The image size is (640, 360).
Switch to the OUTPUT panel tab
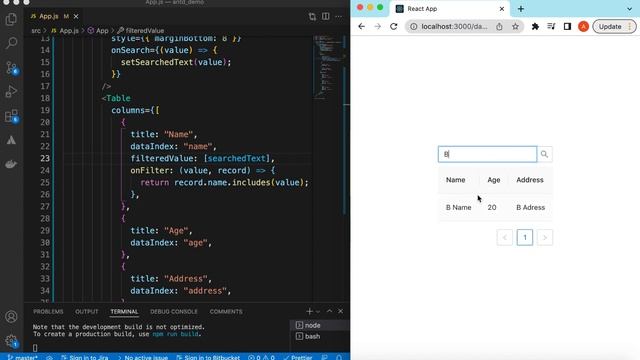pos(87,311)
